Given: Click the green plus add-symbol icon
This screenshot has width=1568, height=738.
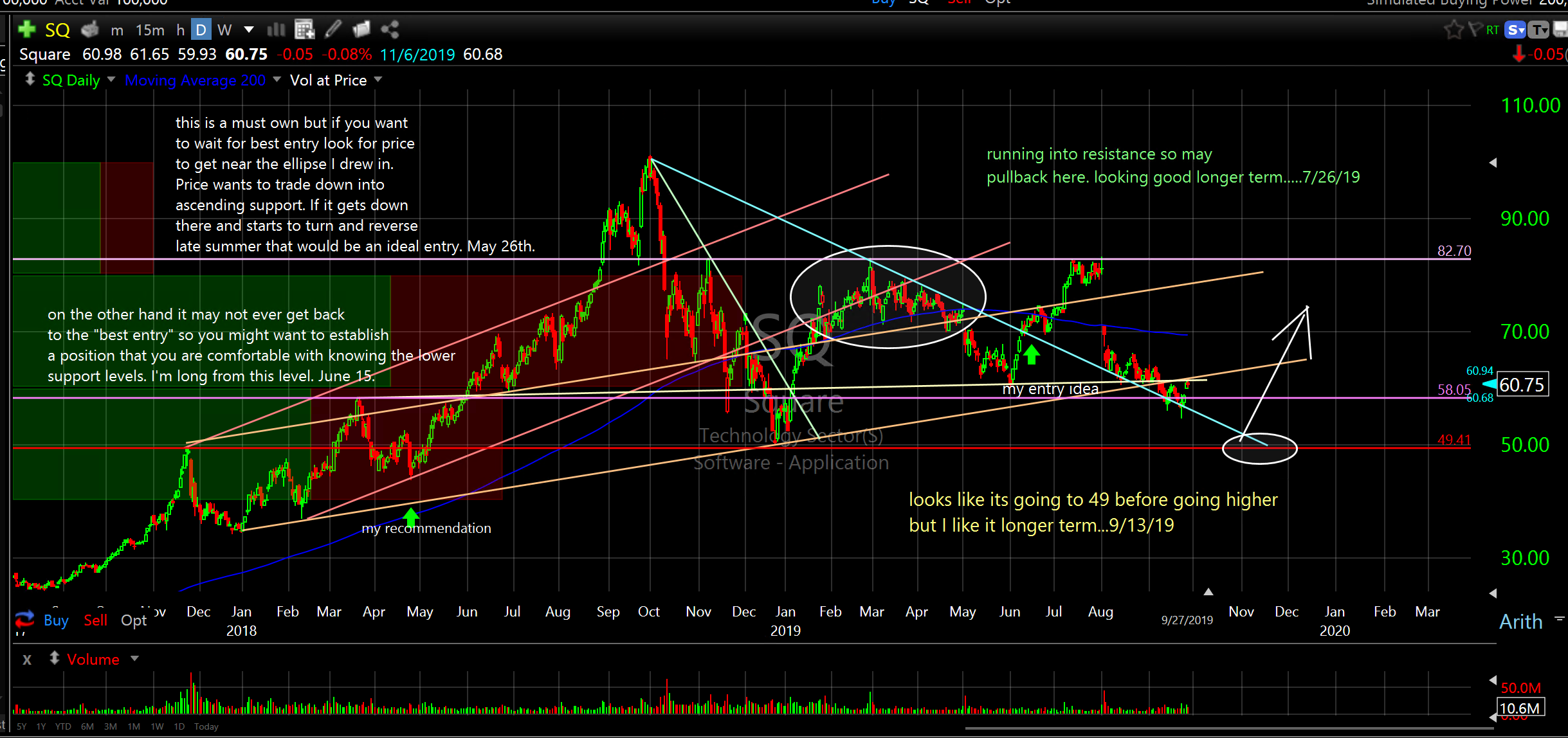Looking at the screenshot, I should pyautogui.click(x=26, y=30).
